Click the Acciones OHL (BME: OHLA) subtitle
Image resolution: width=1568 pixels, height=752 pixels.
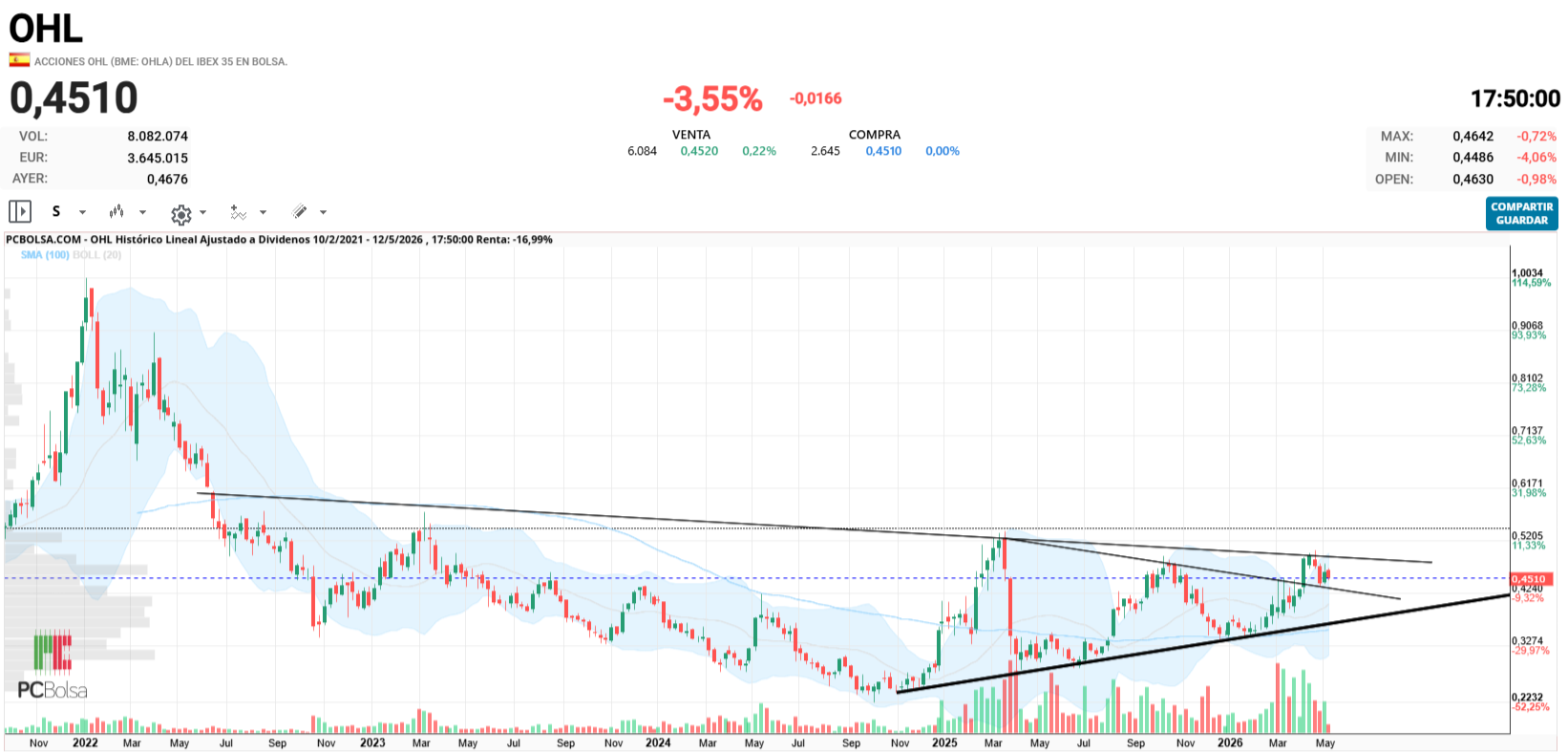(160, 61)
